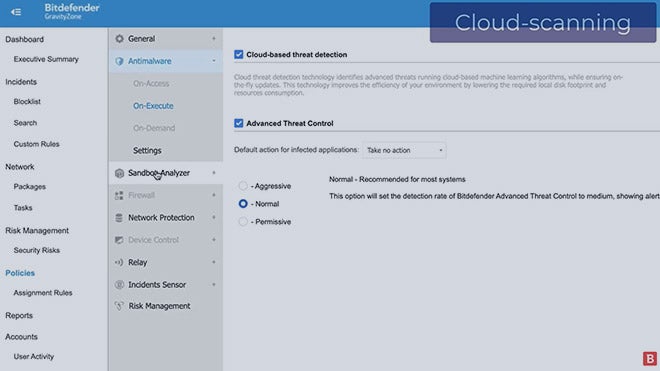Open Tasks
Screen dimensions: 660x371
pyautogui.click(x=23, y=208)
